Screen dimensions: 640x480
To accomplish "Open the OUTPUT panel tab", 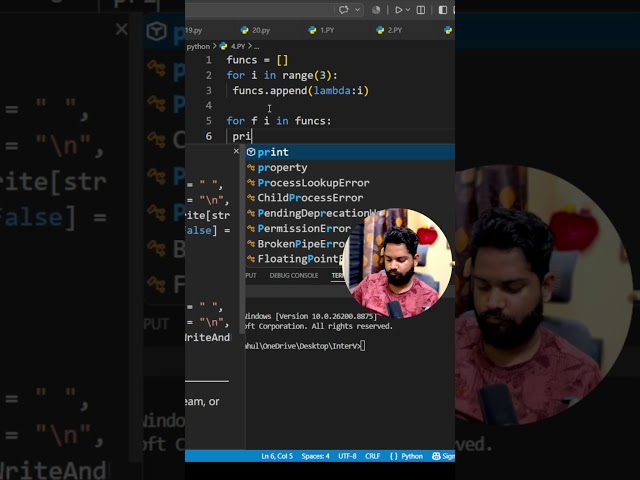I will tap(251, 276).
